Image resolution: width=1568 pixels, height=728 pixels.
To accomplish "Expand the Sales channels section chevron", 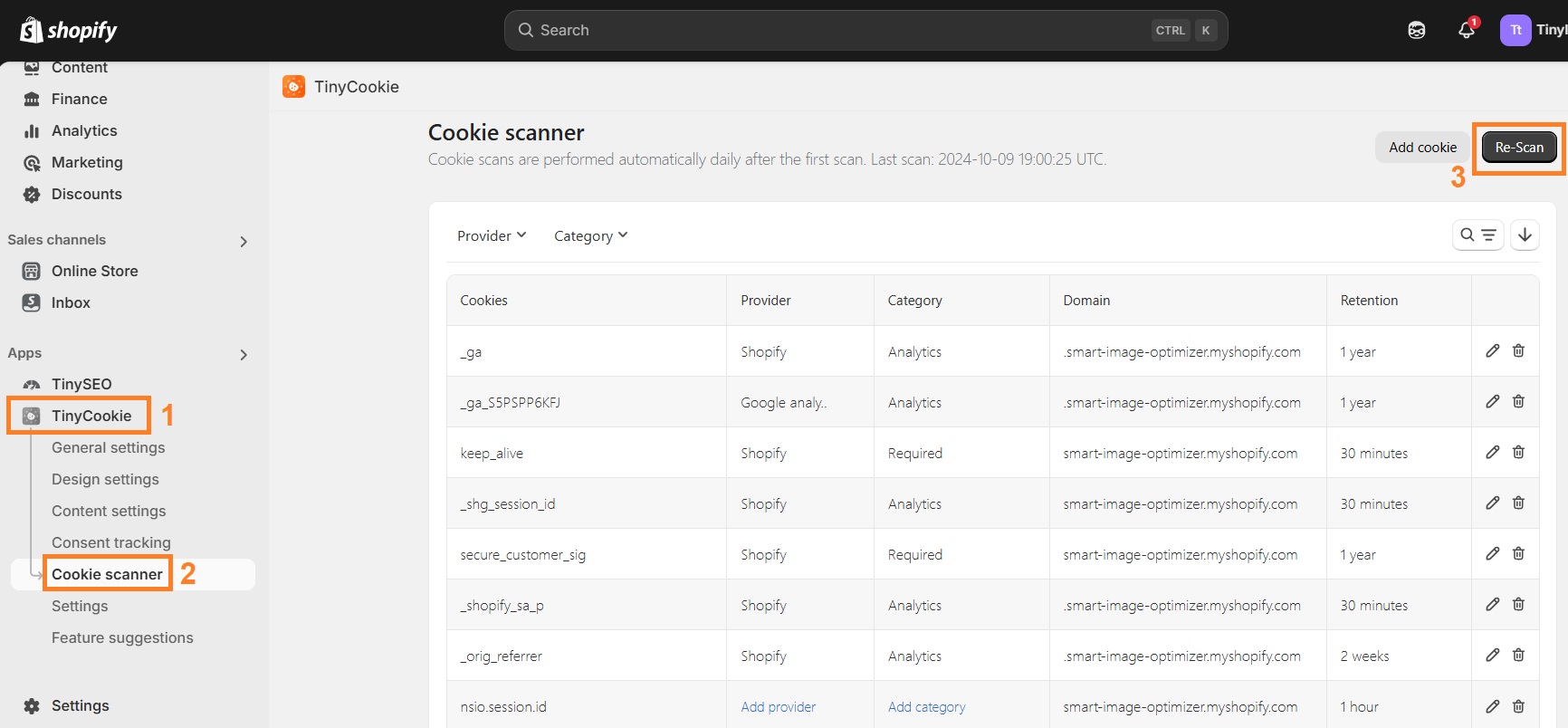I will tap(243, 242).
